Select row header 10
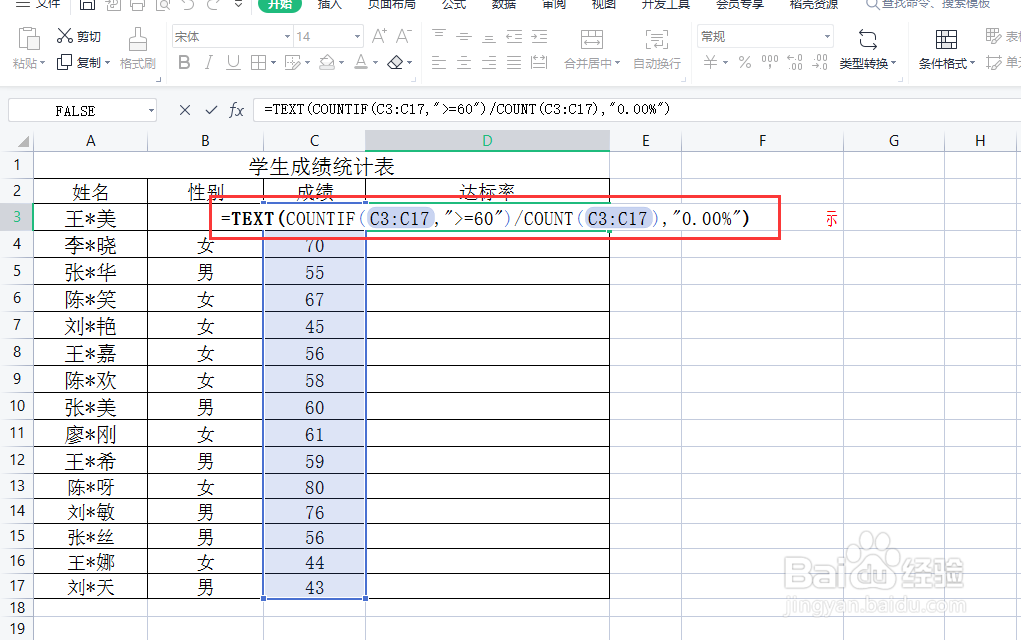The height and width of the screenshot is (640, 1021). coord(16,406)
